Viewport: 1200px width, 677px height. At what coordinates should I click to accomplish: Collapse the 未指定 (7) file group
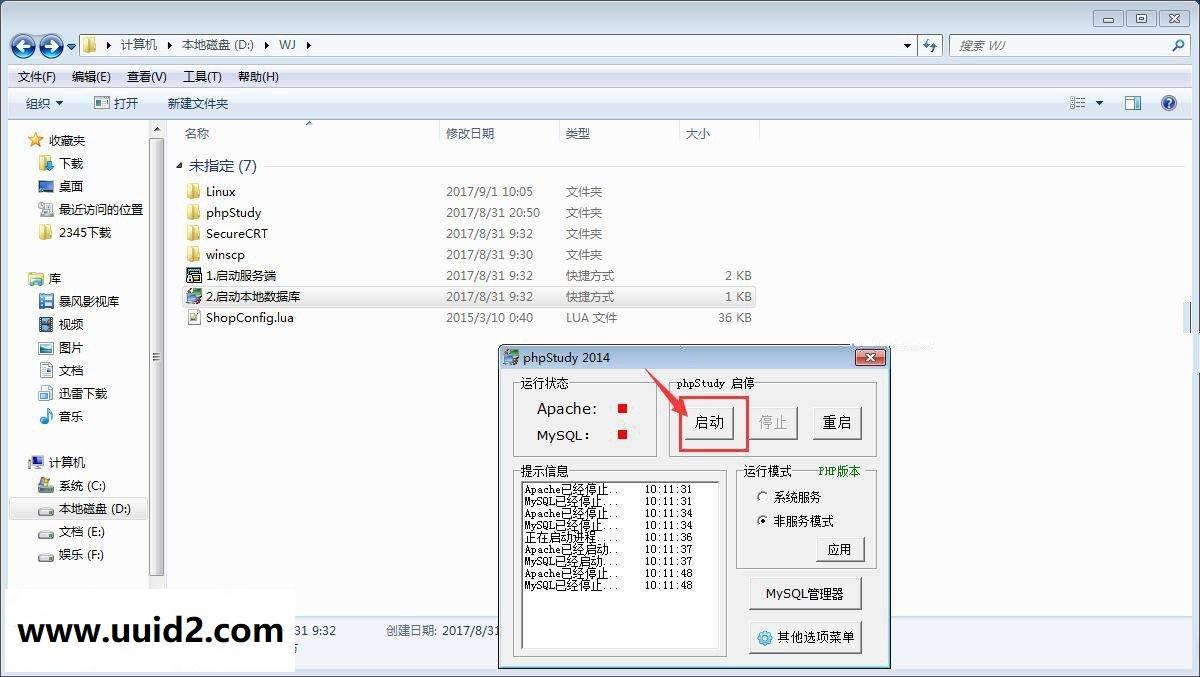point(181,165)
